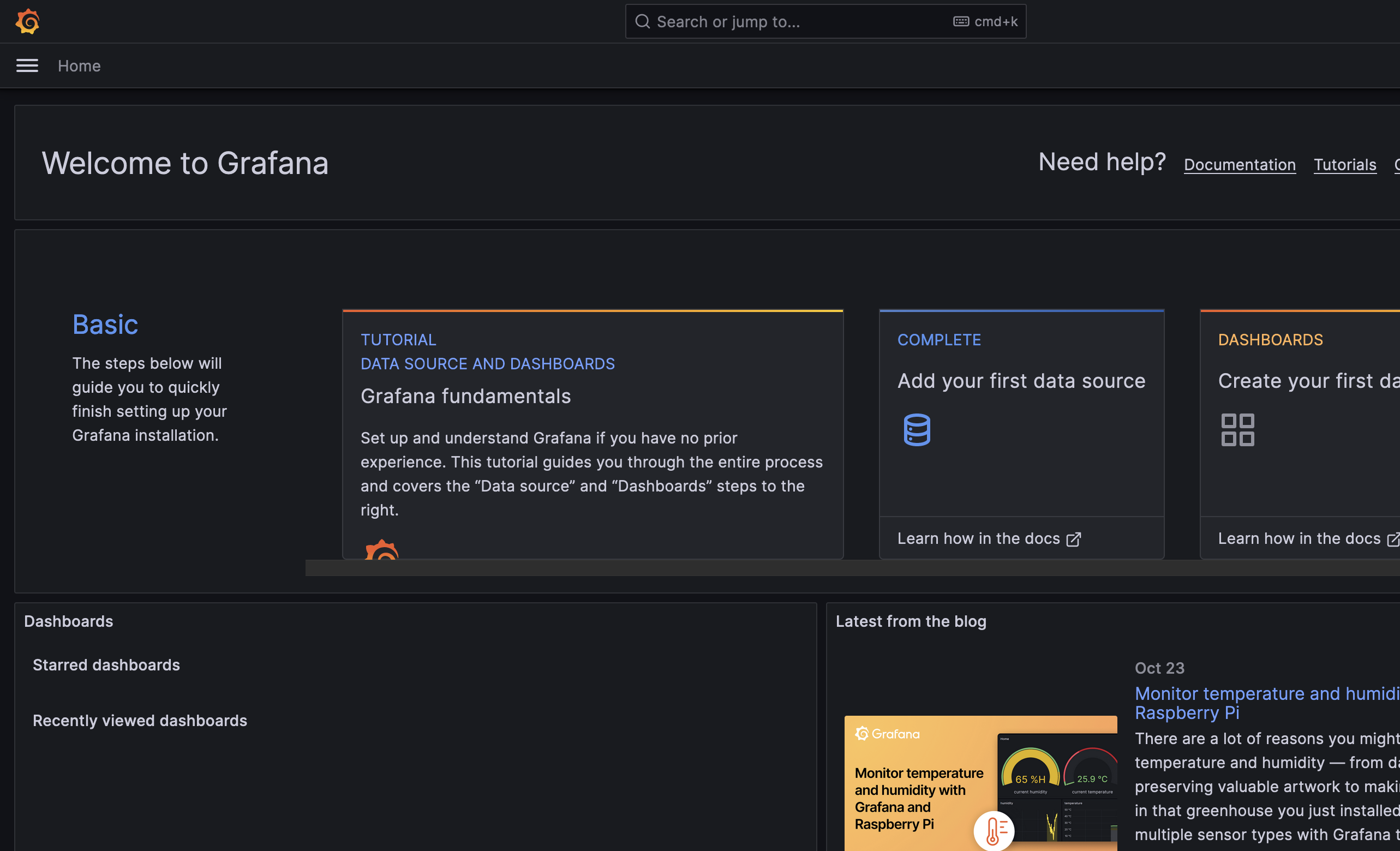Click the Grafana logo in top-left corner
Viewport: 1400px width, 851px height.
click(x=27, y=21)
